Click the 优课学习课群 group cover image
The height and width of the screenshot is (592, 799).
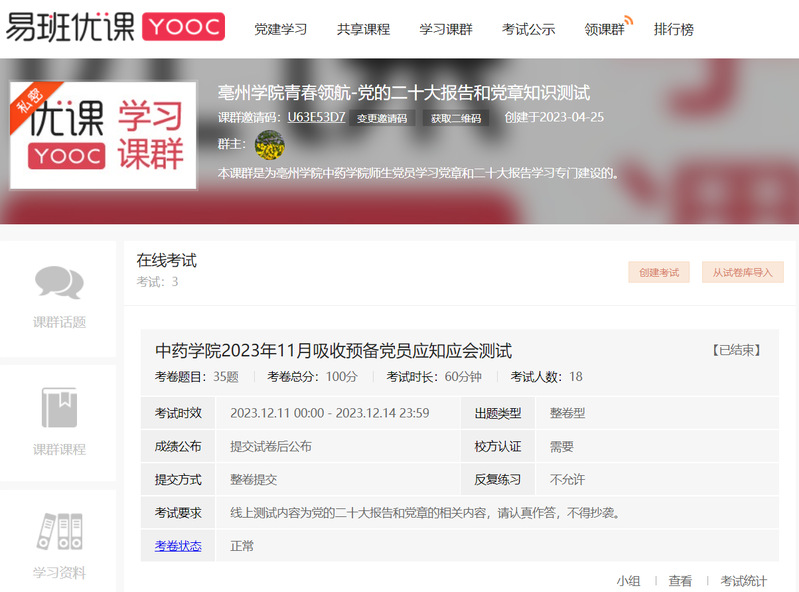tap(103, 136)
